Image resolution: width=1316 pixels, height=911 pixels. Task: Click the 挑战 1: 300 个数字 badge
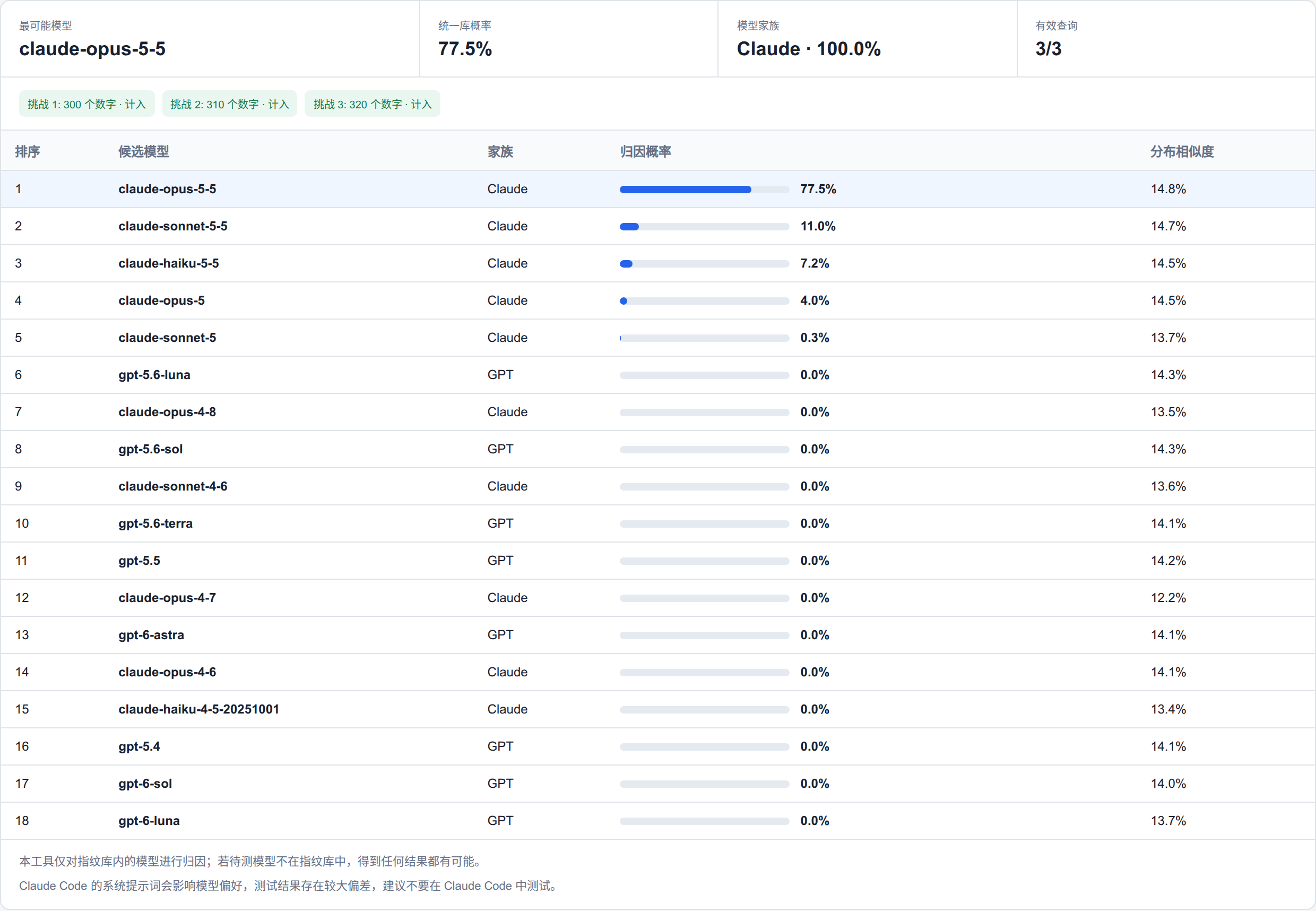point(86,104)
